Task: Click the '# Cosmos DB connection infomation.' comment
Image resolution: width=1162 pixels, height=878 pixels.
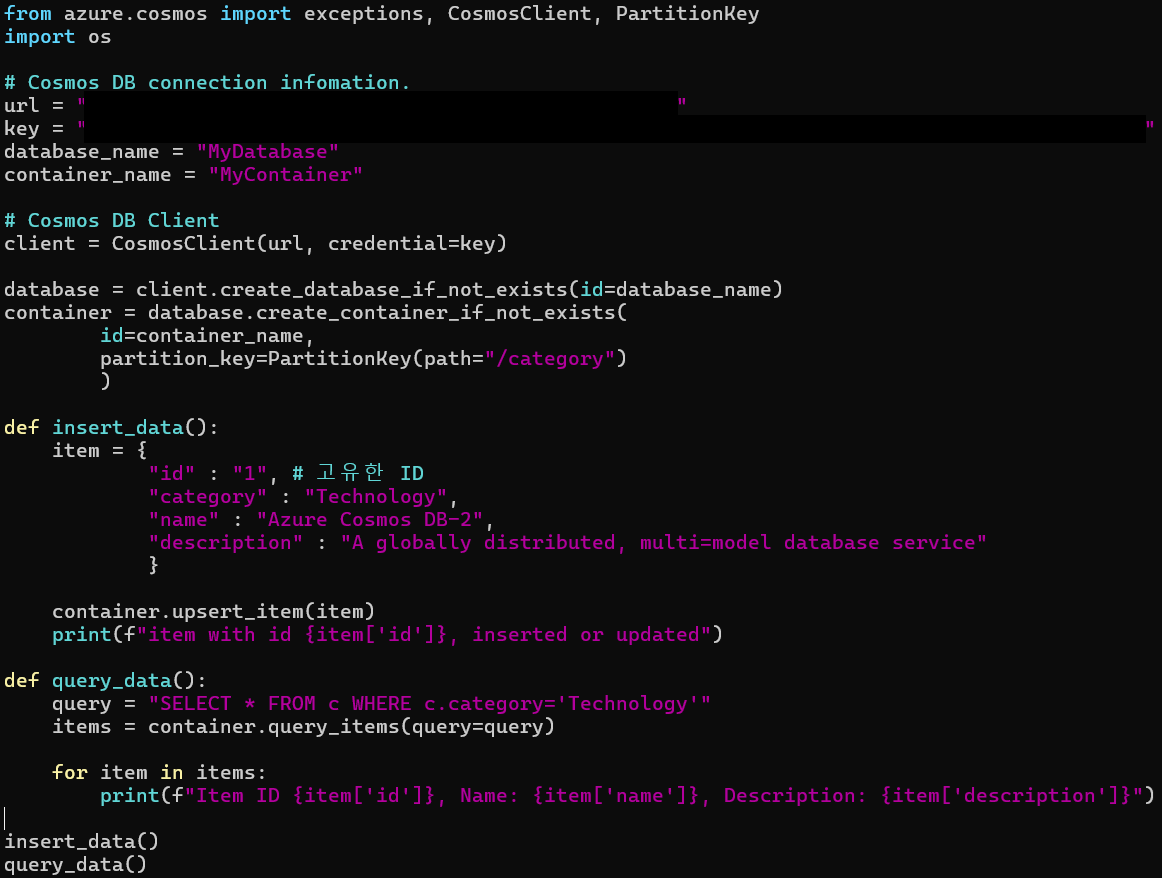Action: pos(207,83)
